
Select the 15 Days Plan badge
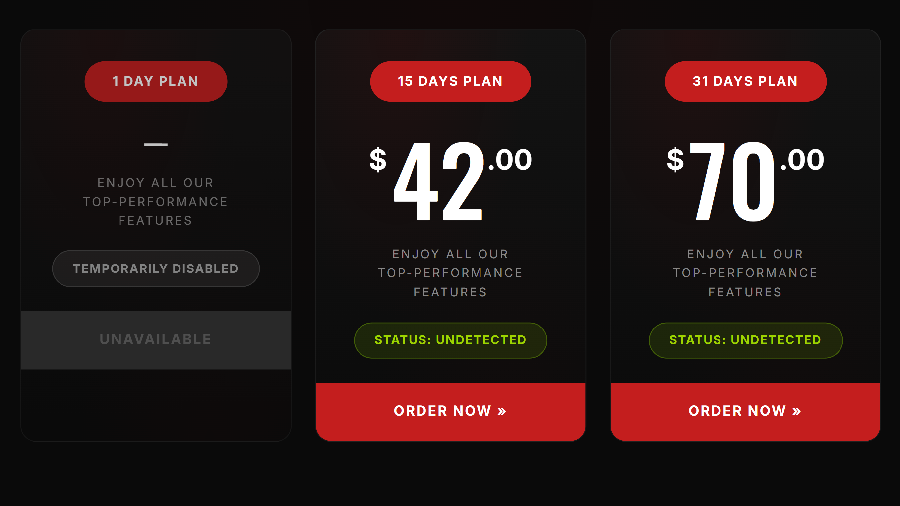coord(450,81)
